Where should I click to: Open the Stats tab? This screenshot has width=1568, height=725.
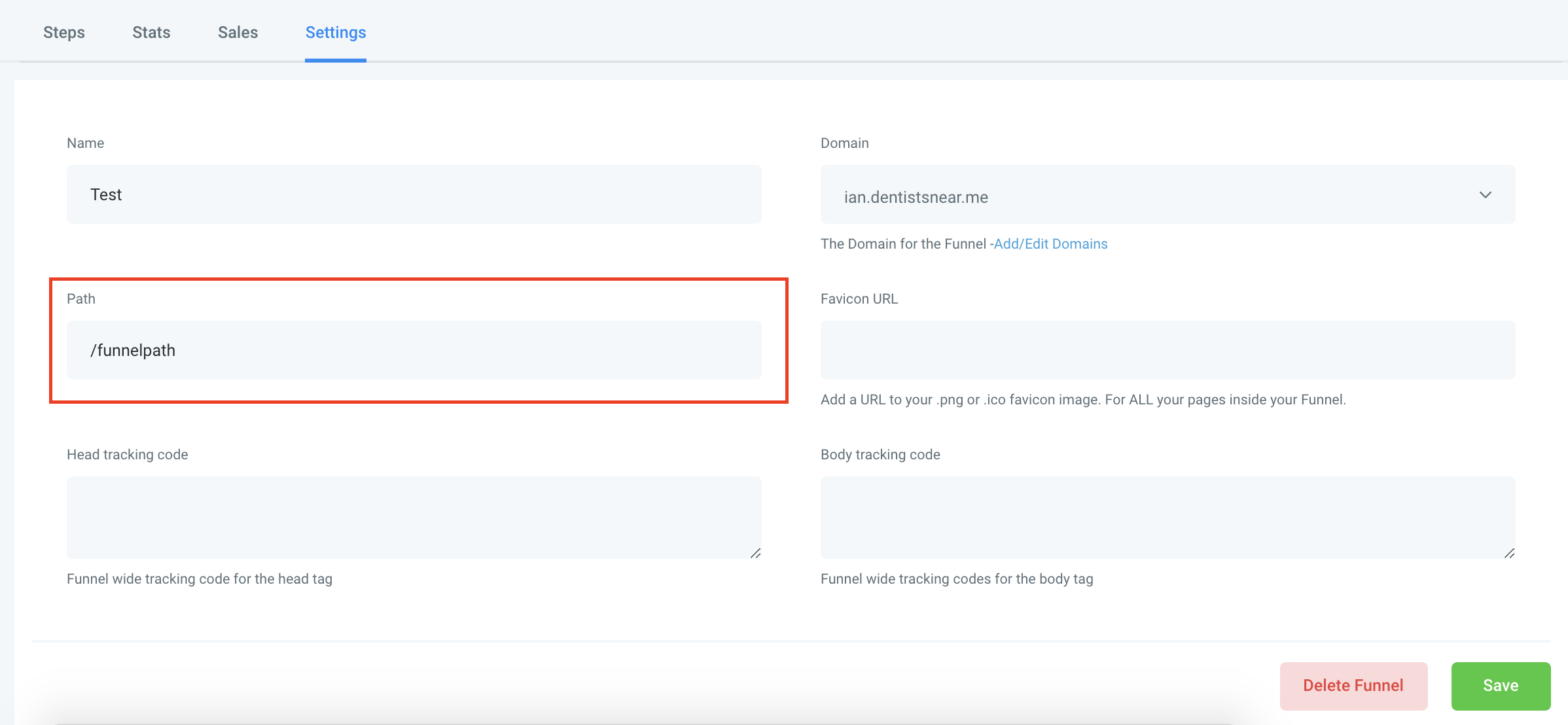click(x=151, y=31)
